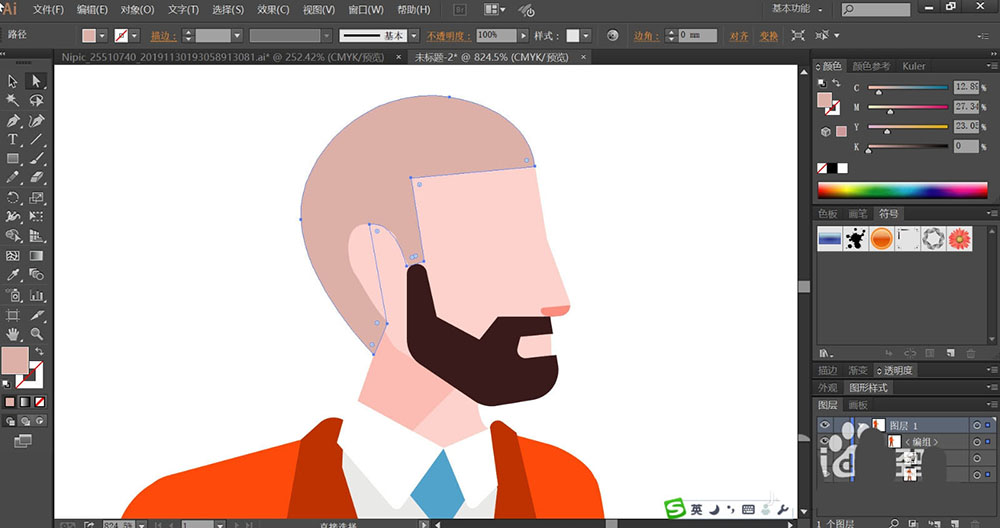Click the CMYK color spectrum bar

(x=902, y=189)
